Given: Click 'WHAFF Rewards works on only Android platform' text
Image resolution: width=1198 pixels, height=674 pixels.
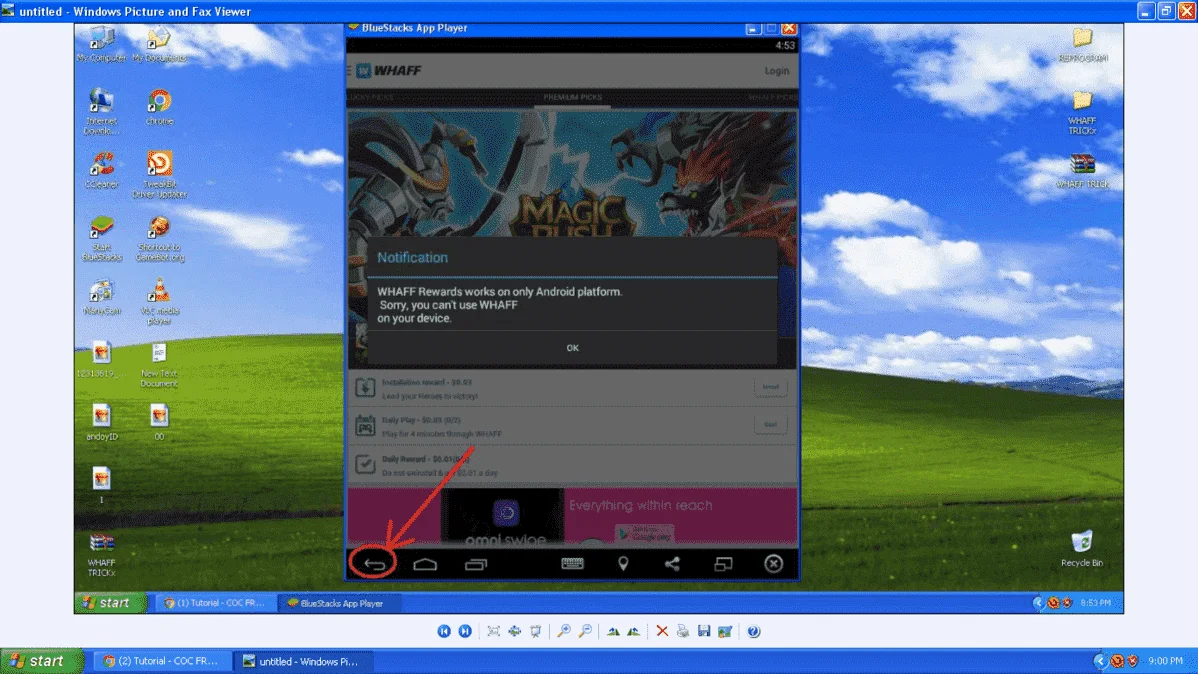Looking at the screenshot, I should pyautogui.click(x=500, y=292).
